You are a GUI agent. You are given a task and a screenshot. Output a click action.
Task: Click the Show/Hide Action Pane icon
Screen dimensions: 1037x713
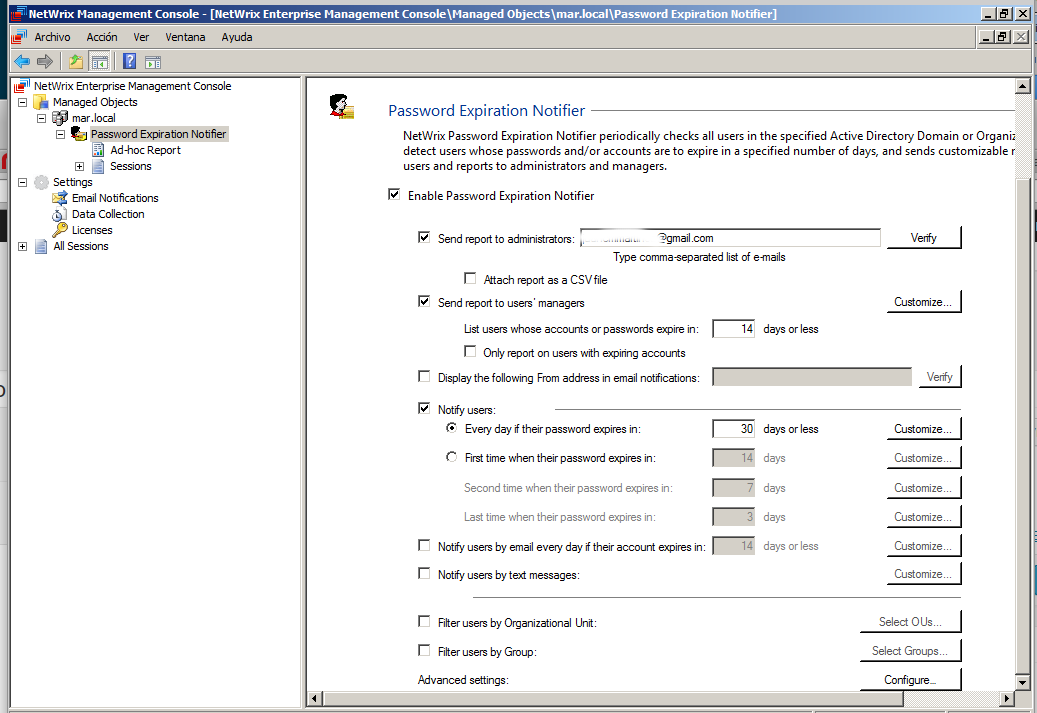[x=153, y=62]
